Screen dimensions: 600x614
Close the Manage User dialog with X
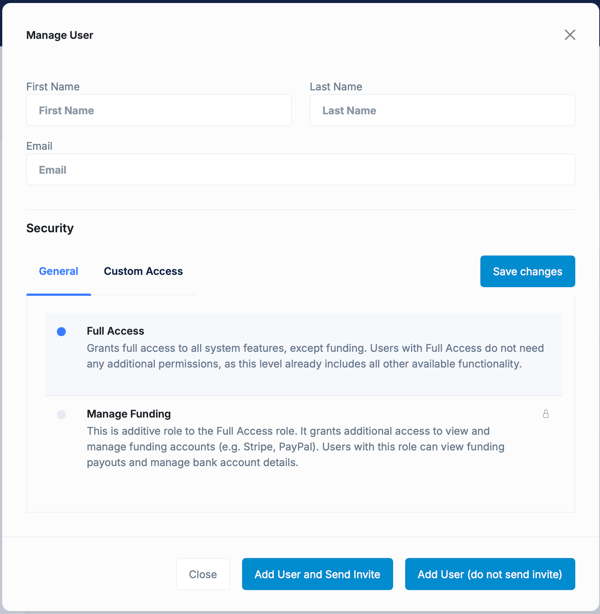coord(569,35)
